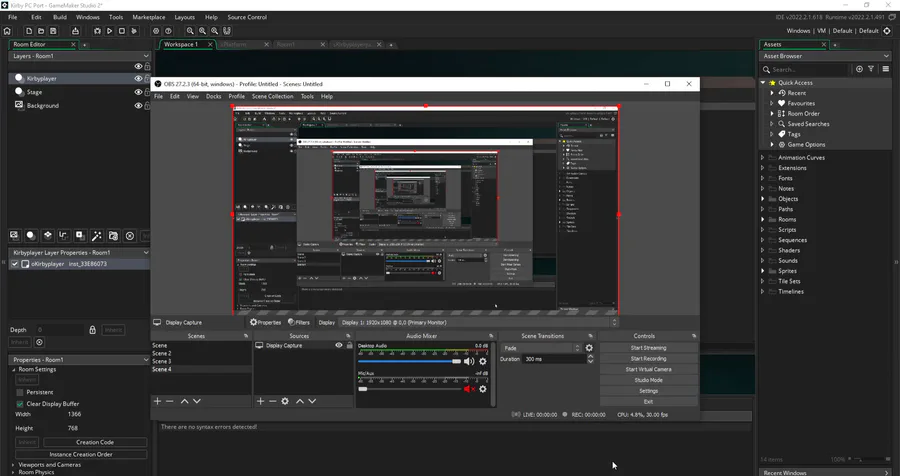The height and width of the screenshot is (476, 900).
Task: Open Mic/Aux settings gear in OBS
Action: click(483, 389)
